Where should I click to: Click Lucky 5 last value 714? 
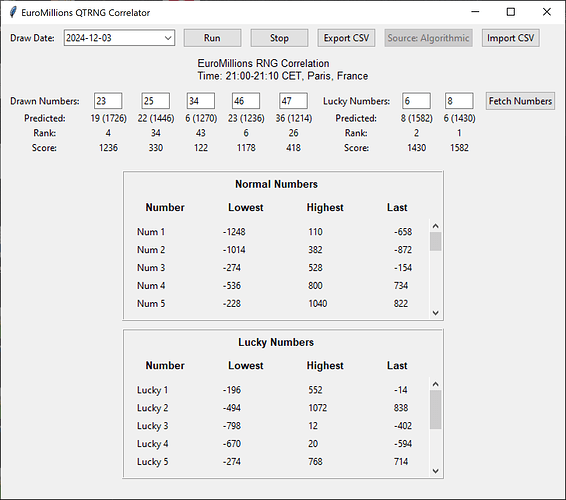click(401, 462)
